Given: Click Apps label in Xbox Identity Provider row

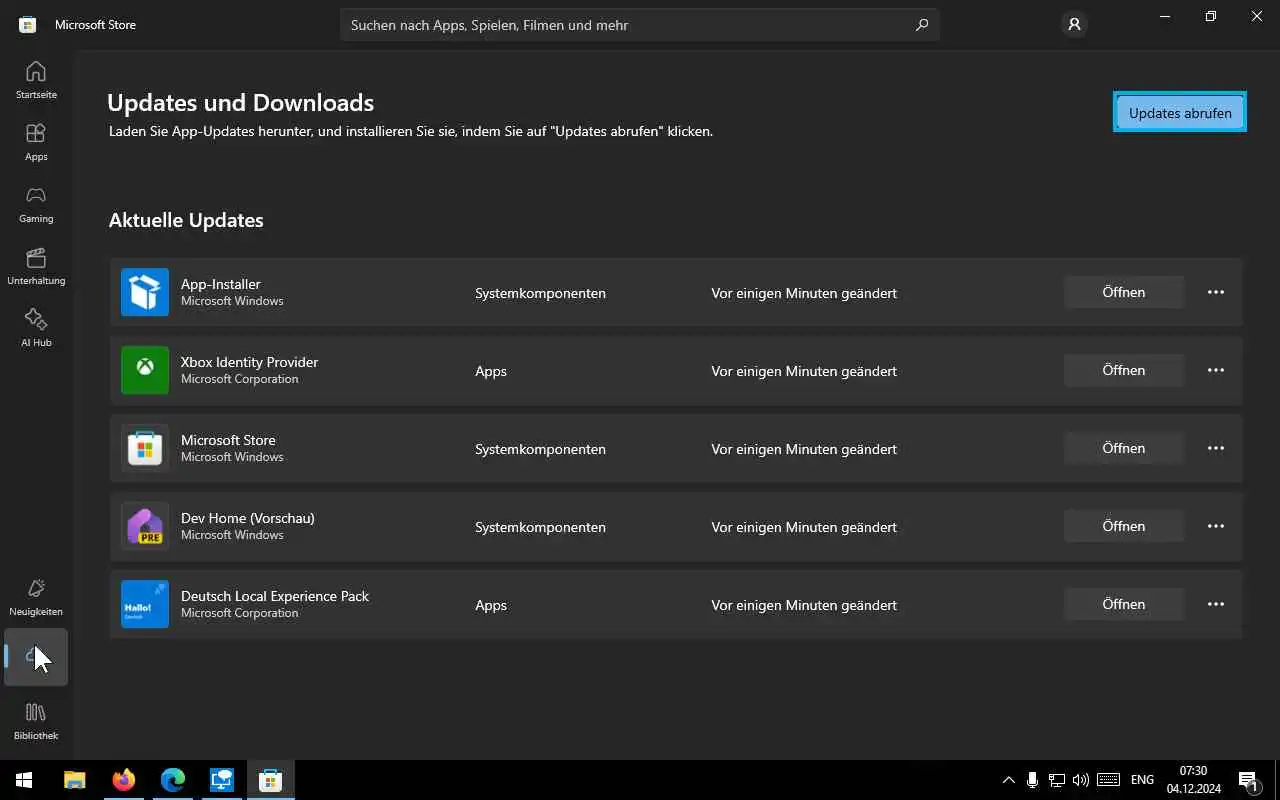Looking at the screenshot, I should 491,371.
